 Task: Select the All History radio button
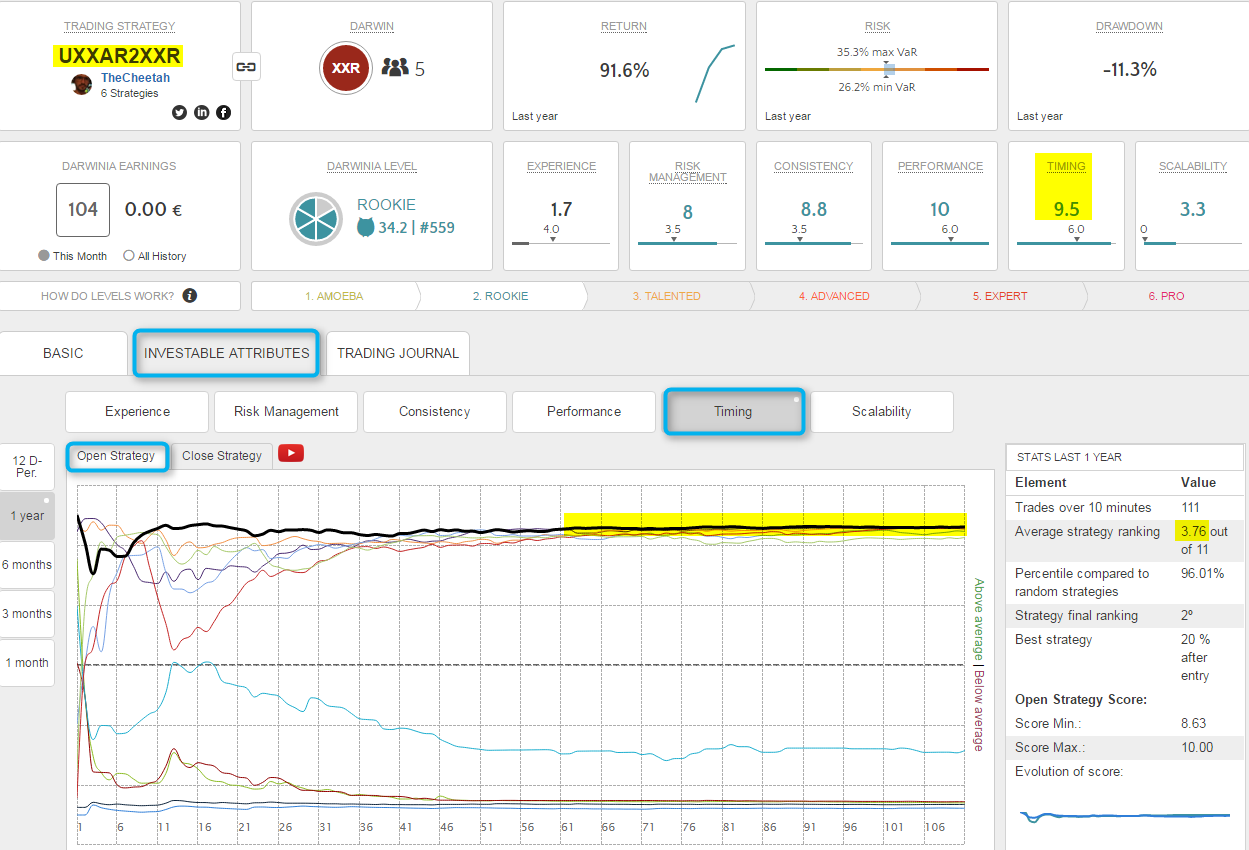coord(129,256)
